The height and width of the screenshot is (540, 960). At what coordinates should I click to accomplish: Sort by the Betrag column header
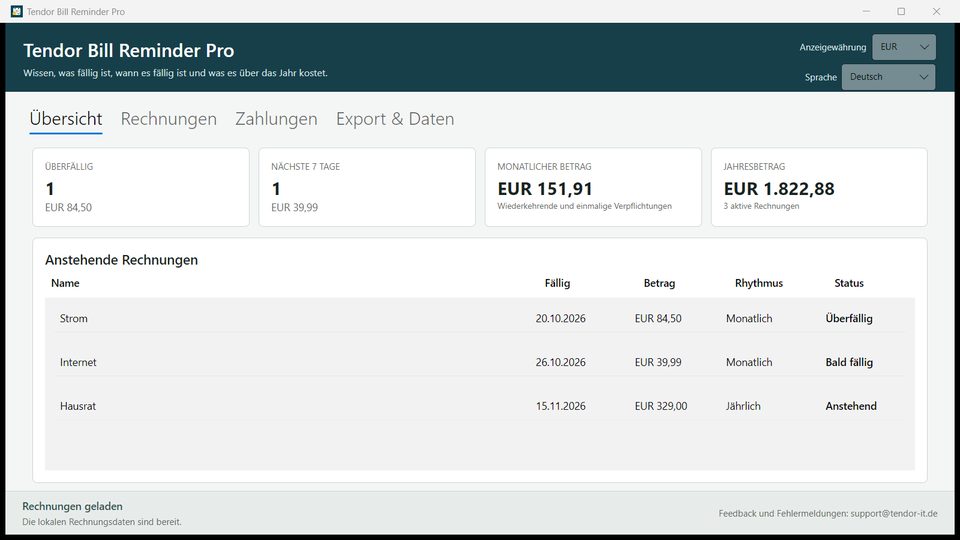659,283
